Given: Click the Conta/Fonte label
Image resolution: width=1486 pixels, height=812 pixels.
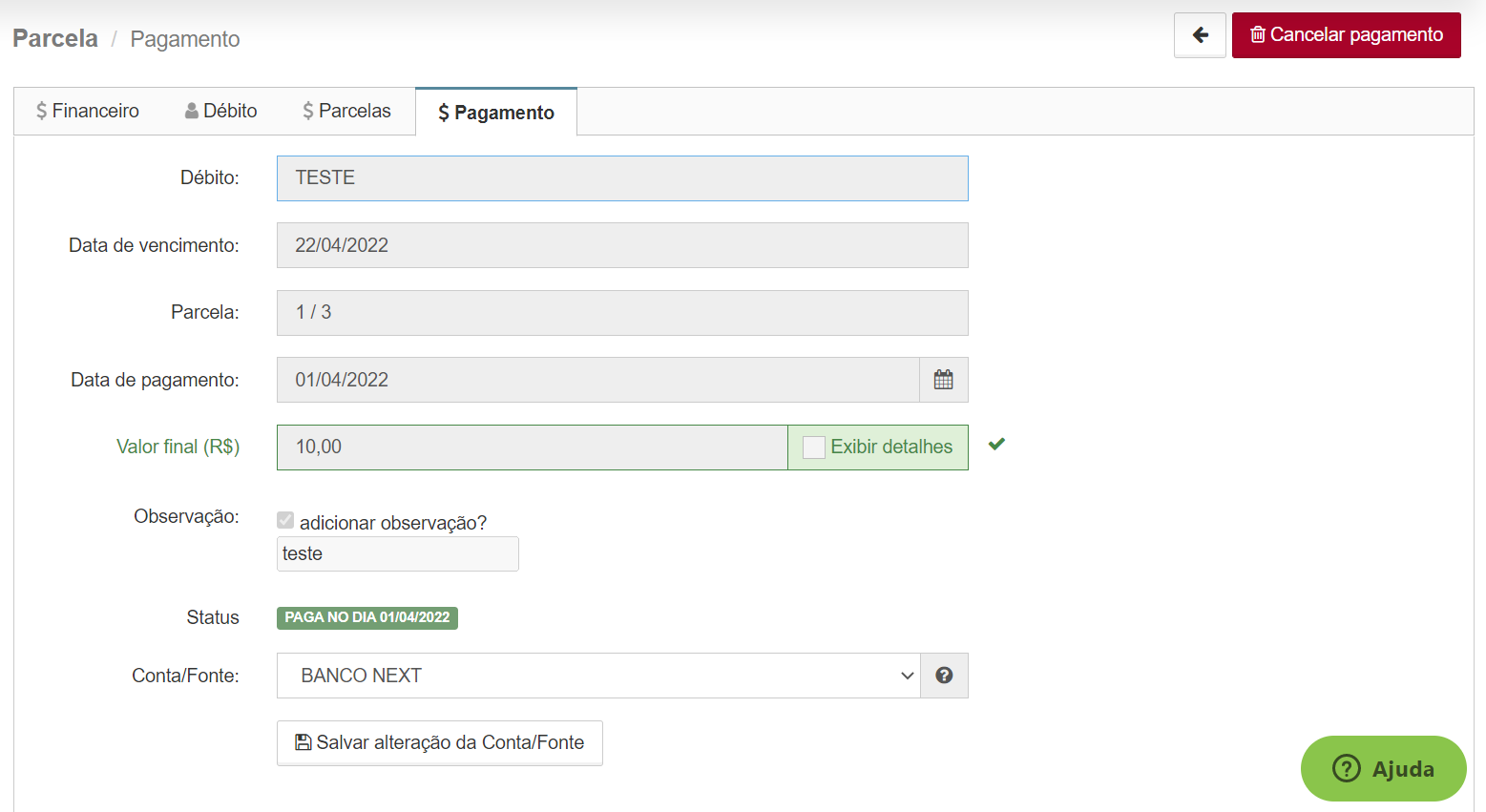Looking at the screenshot, I should coord(185,676).
